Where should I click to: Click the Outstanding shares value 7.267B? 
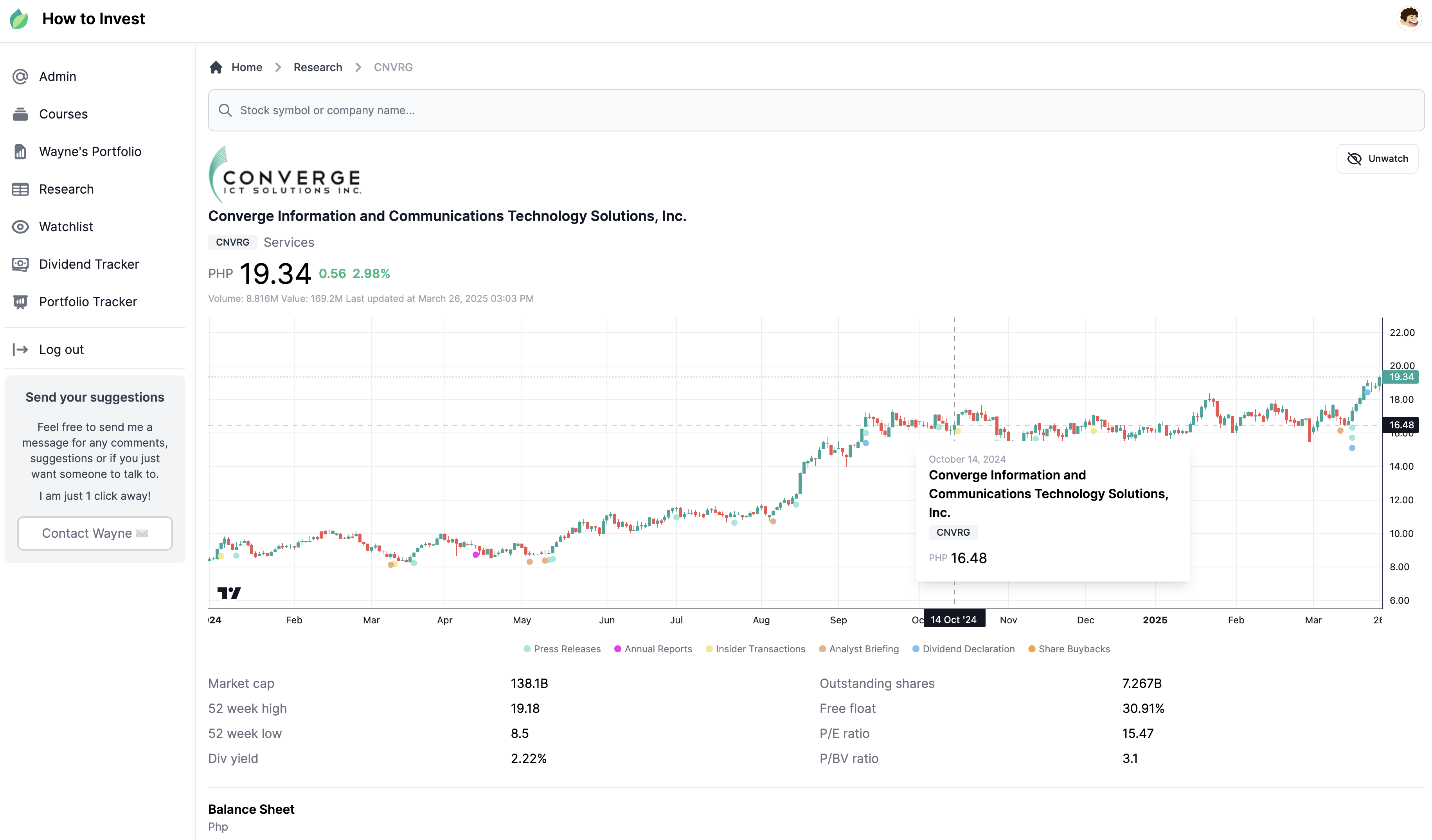pos(1142,683)
